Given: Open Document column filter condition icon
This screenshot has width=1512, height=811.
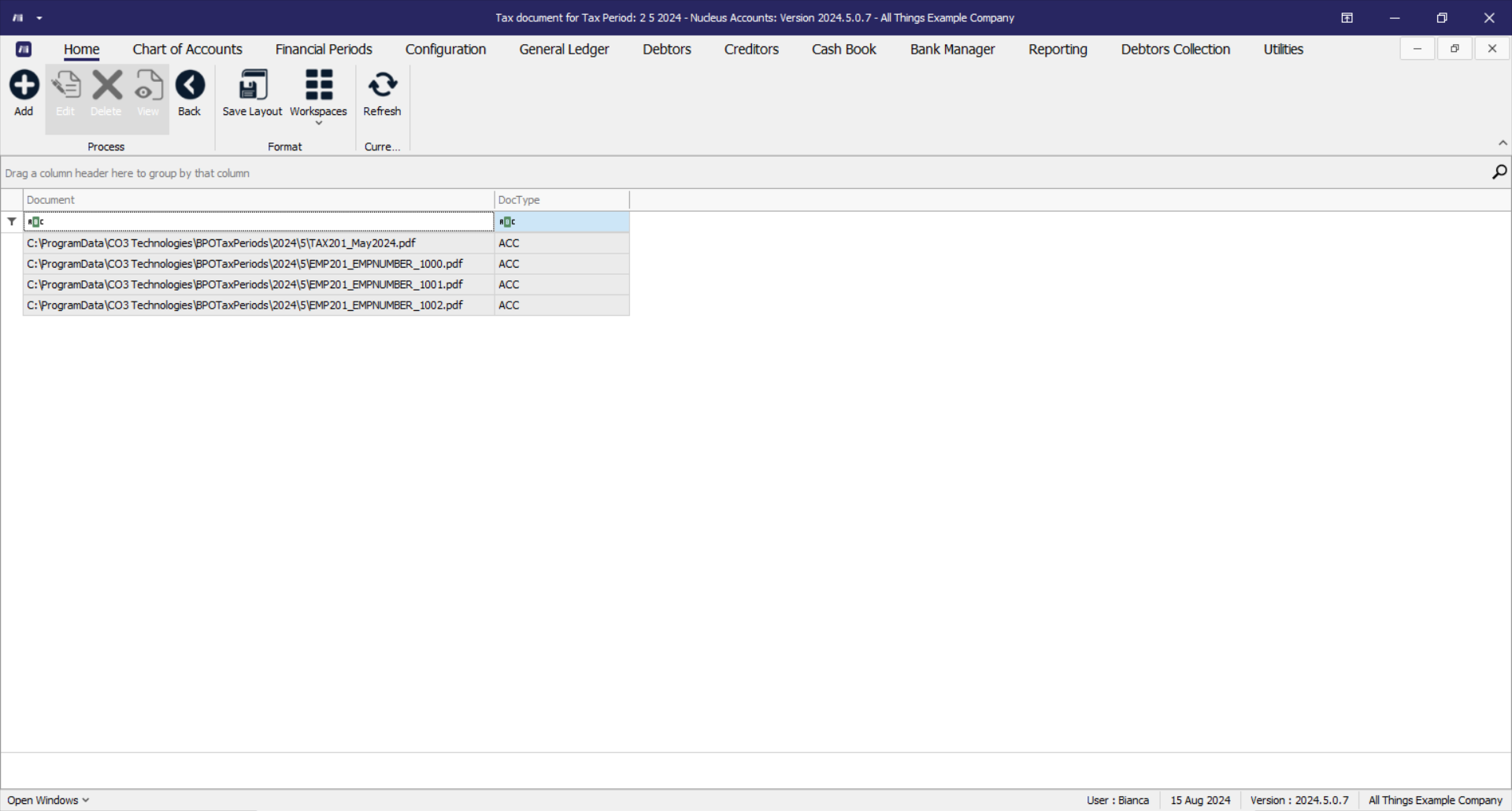Looking at the screenshot, I should point(35,222).
